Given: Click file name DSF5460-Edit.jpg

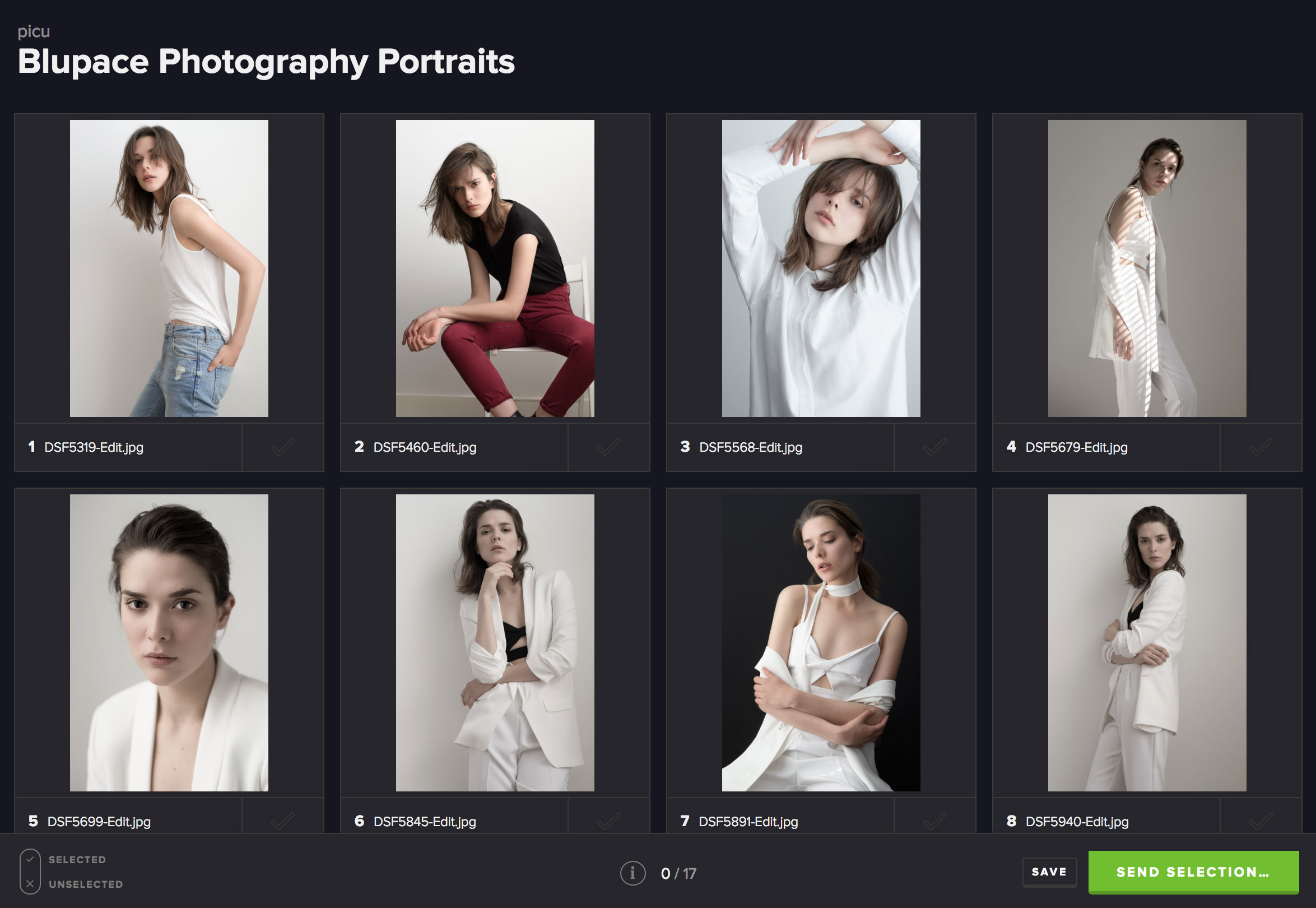Looking at the screenshot, I should click(425, 447).
